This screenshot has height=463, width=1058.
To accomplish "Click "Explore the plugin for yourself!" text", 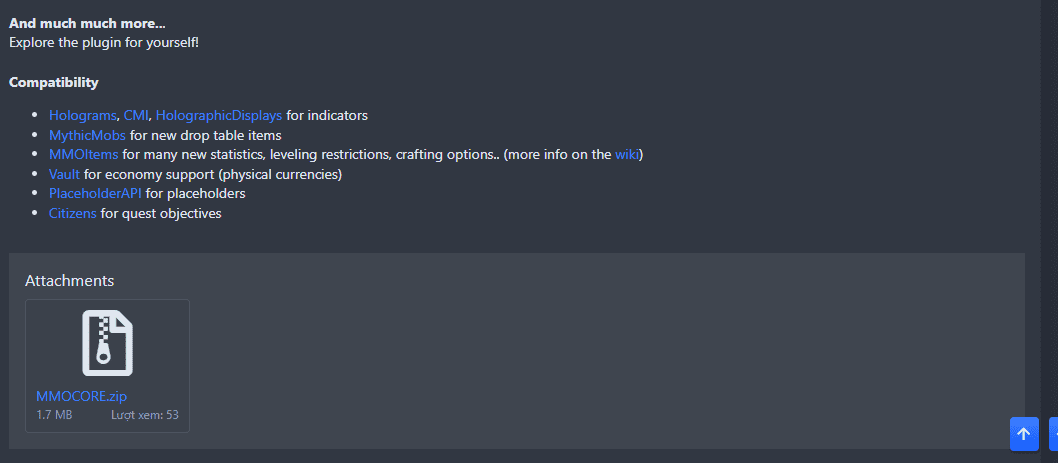I will click(104, 42).
